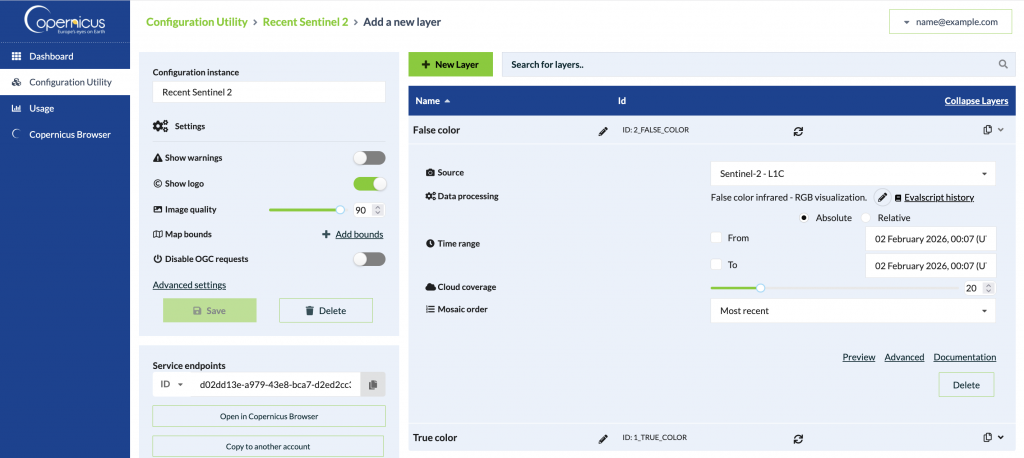
Task: Click the pencil icon next to False color
Action: [x=603, y=131]
